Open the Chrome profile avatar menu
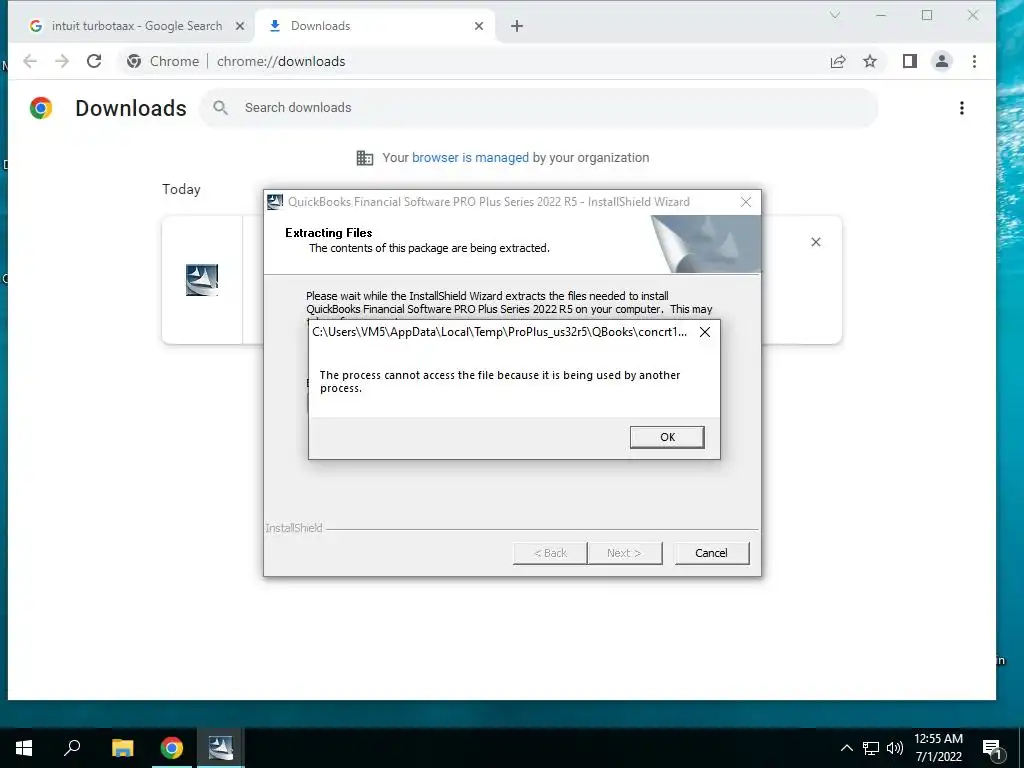 [942, 61]
